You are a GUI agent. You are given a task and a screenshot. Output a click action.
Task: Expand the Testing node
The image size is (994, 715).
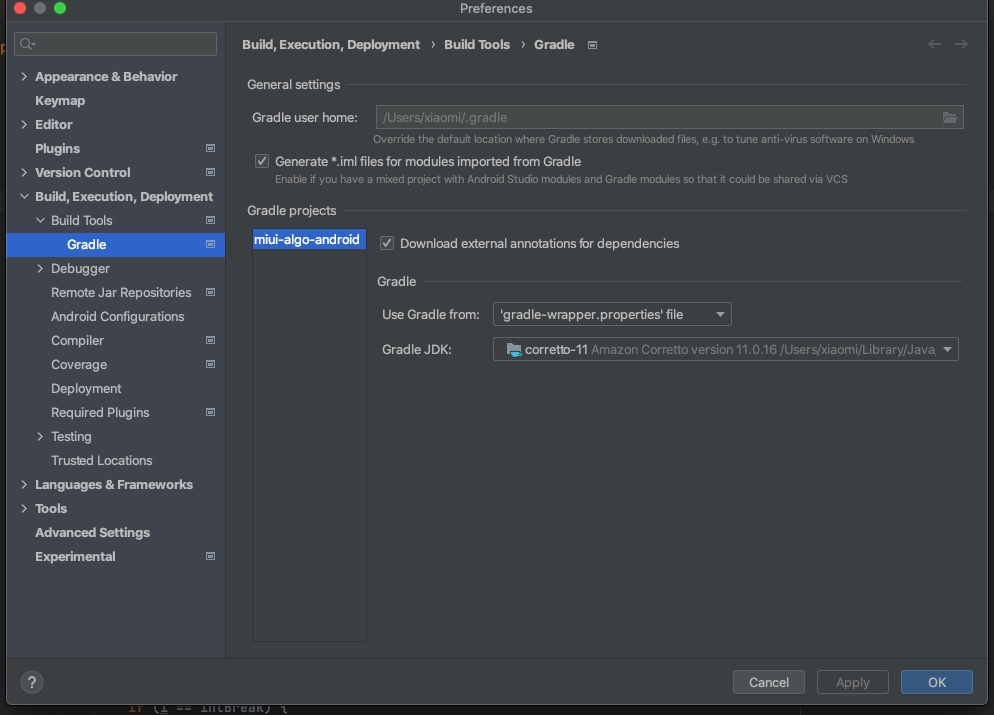40,437
